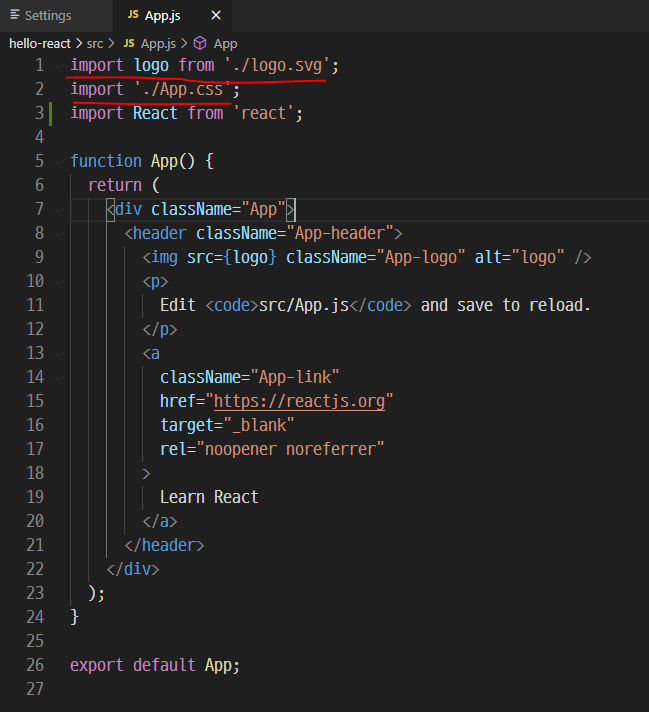Screen dimensions: 649x712
Task: Open the https://reactjs.org link
Action: click(x=299, y=401)
